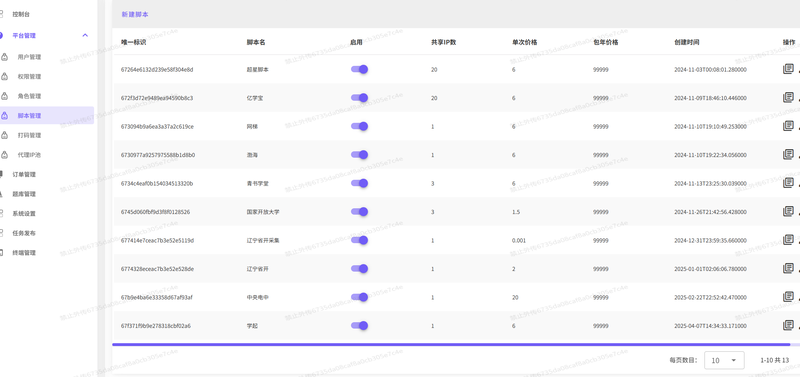Screen dimensions: 800x377
Task: Click the purple horizontal table scrollbar
Action: tap(451, 344)
